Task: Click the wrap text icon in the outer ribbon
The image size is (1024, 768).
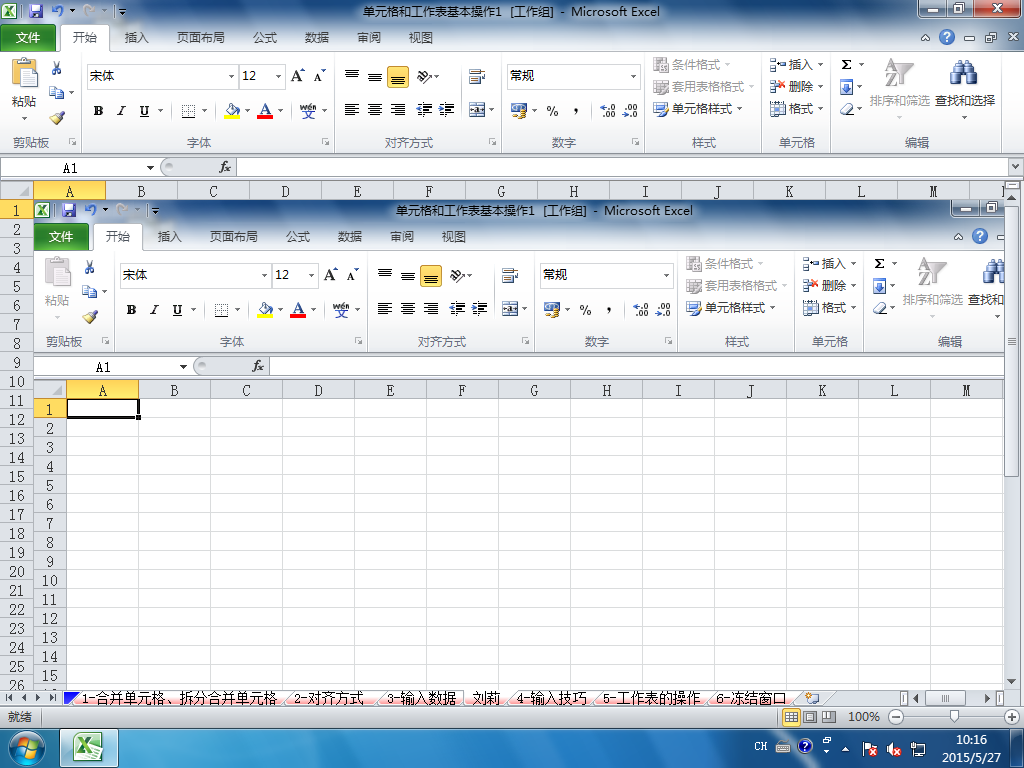Action: 477,76
